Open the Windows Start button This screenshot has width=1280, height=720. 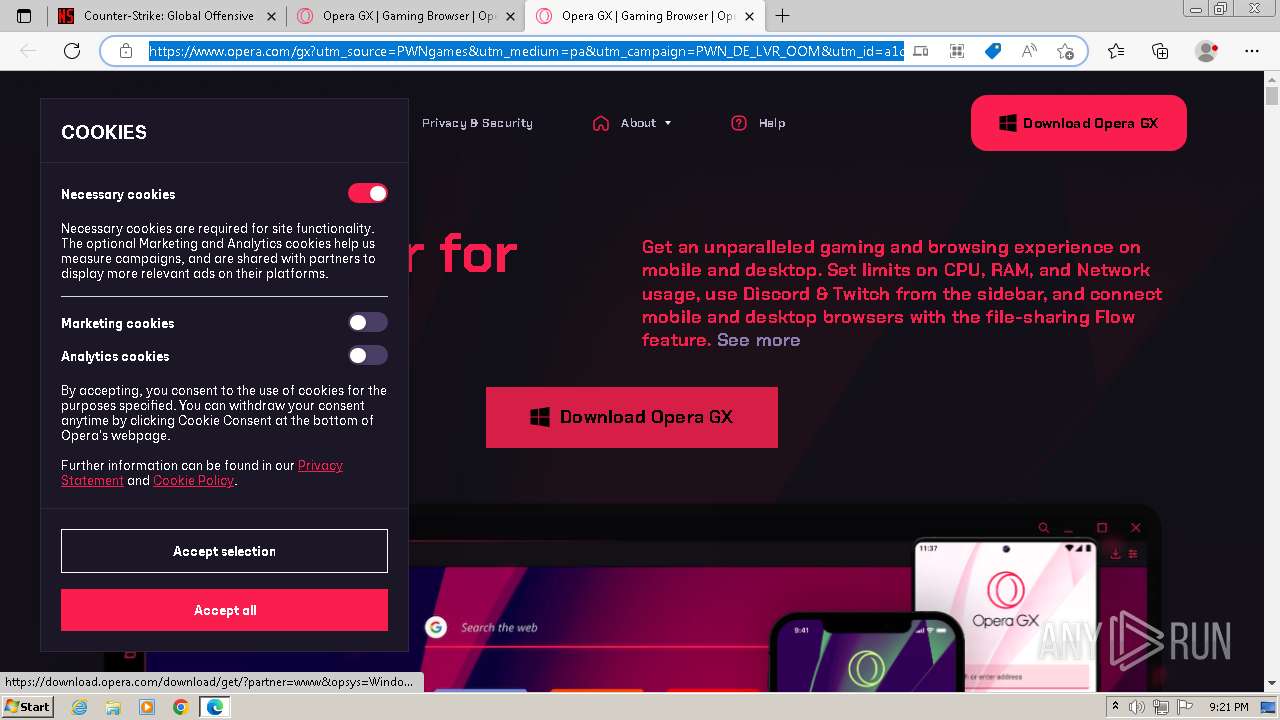pos(28,706)
